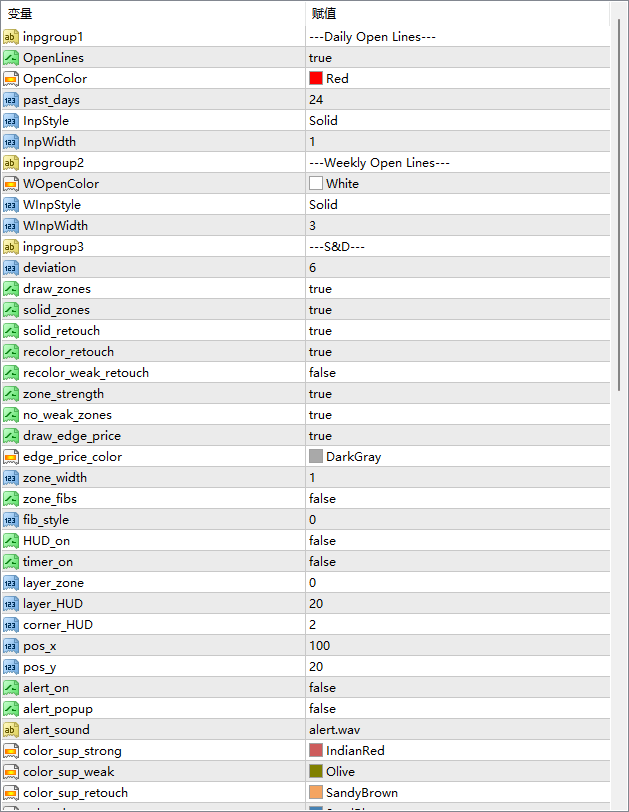Click the integer icon next to WInpWidth
The width and height of the screenshot is (629, 812).
[x=11, y=226]
